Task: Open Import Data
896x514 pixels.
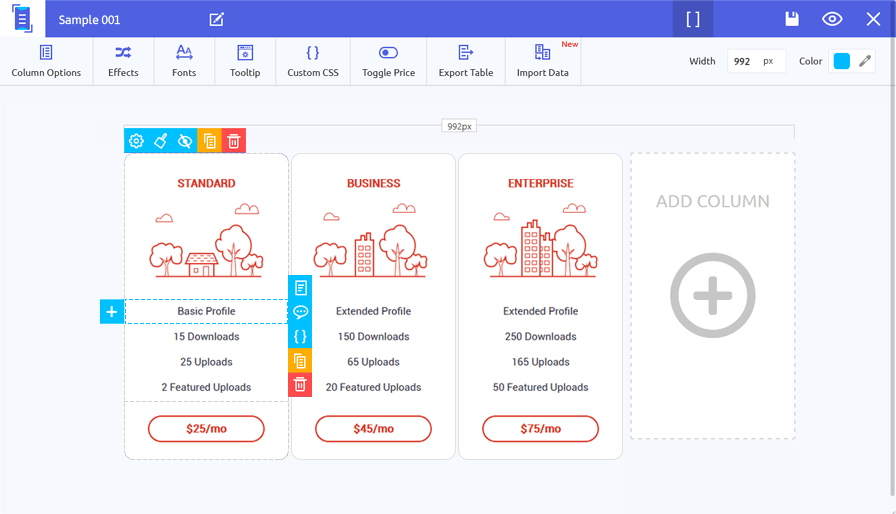Action: tap(543, 61)
